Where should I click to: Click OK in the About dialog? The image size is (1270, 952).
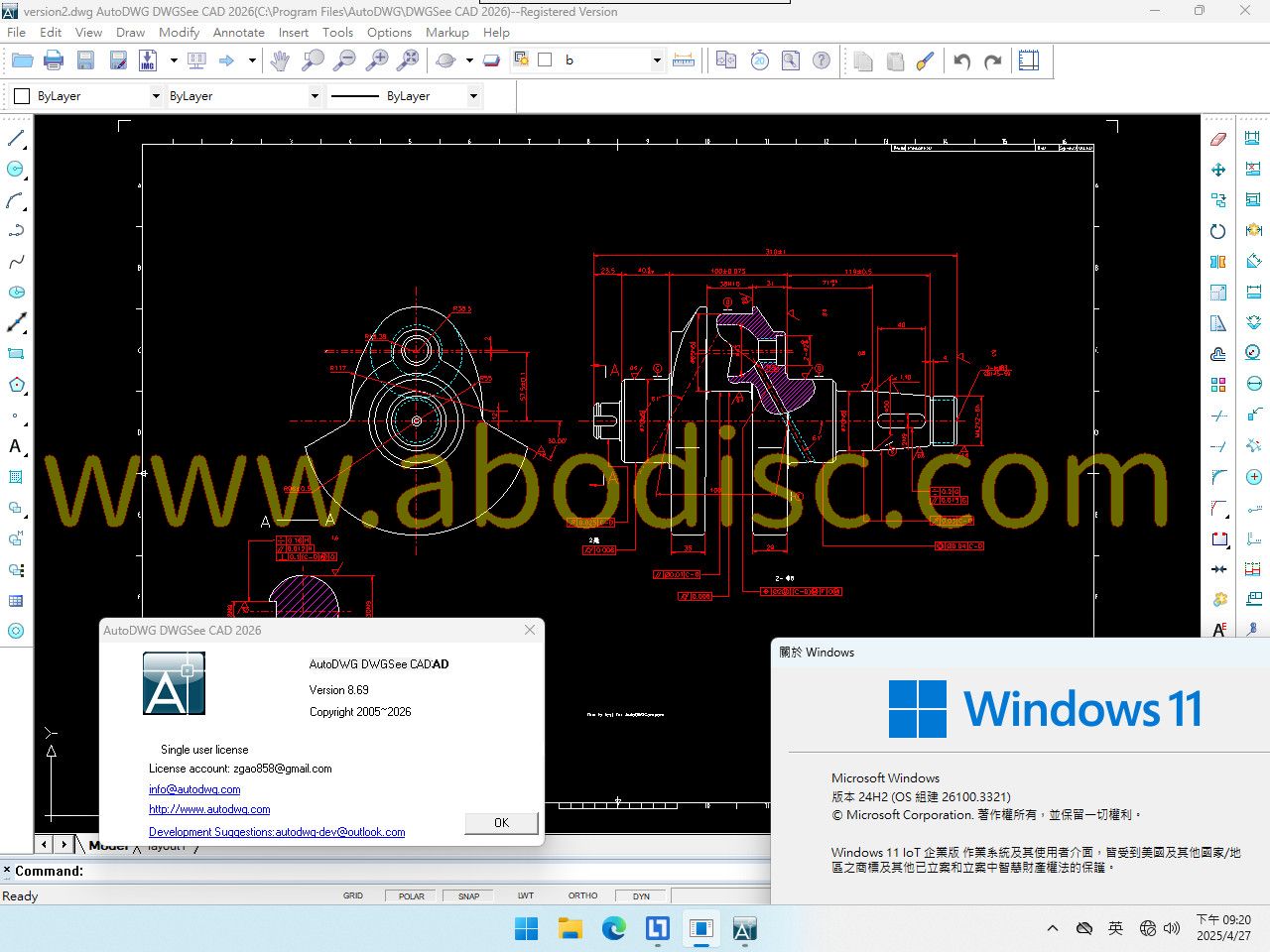click(501, 823)
